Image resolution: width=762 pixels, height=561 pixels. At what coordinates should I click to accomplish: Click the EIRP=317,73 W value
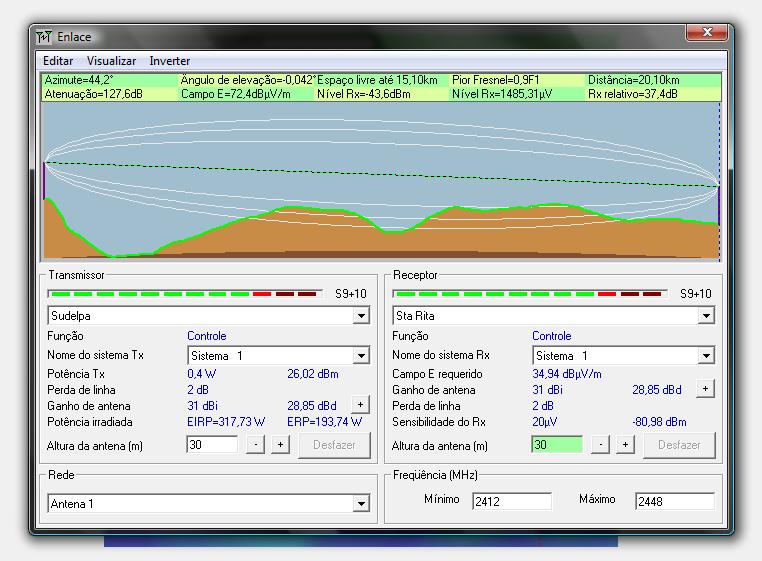[x=226, y=422]
